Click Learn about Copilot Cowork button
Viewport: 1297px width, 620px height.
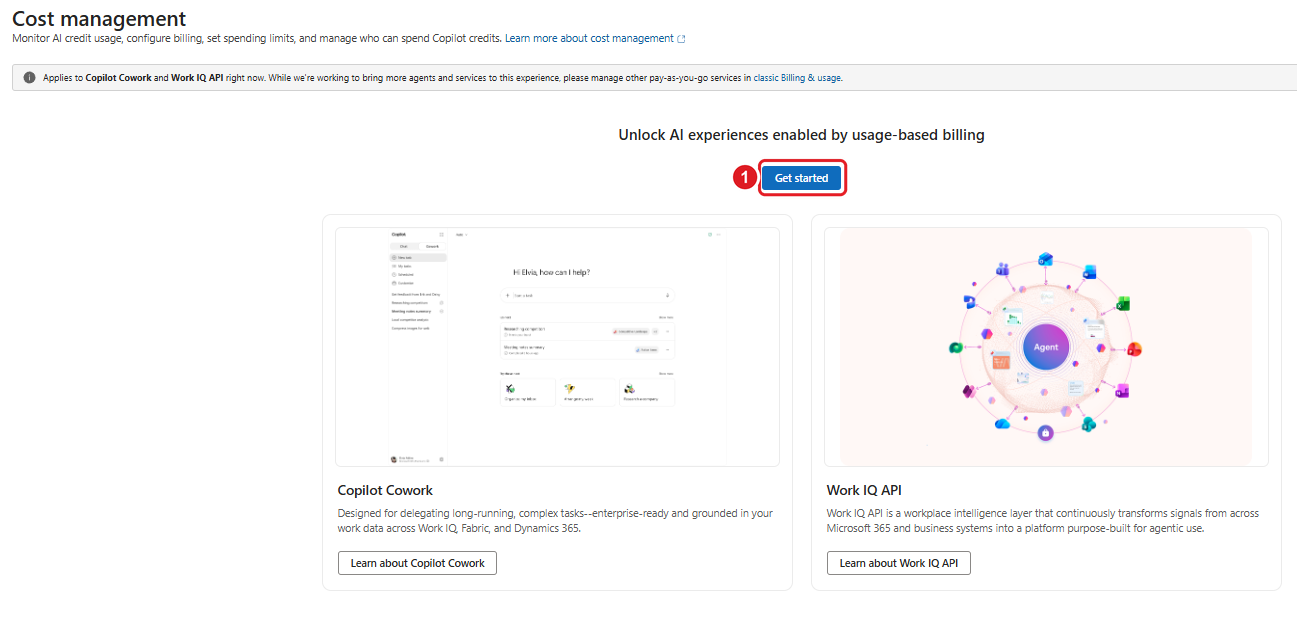tap(417, 563)
